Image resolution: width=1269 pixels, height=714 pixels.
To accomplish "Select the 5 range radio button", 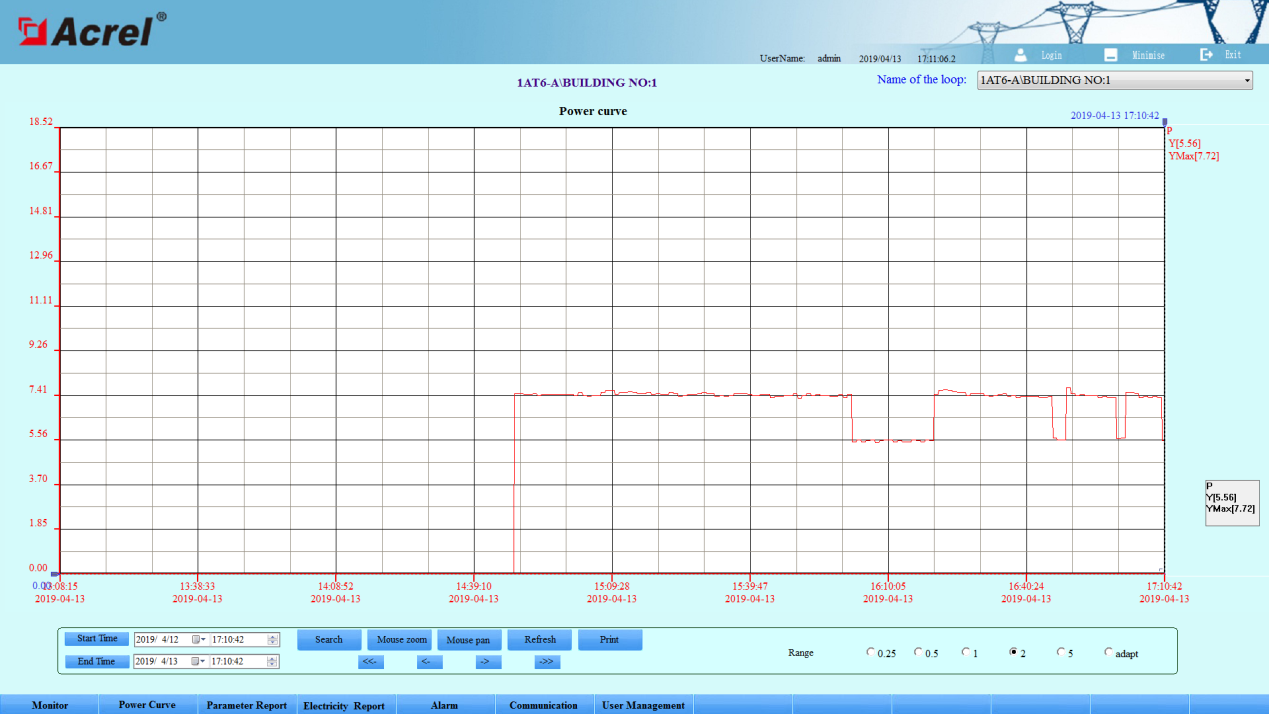I will click(x=1061, y=653).
